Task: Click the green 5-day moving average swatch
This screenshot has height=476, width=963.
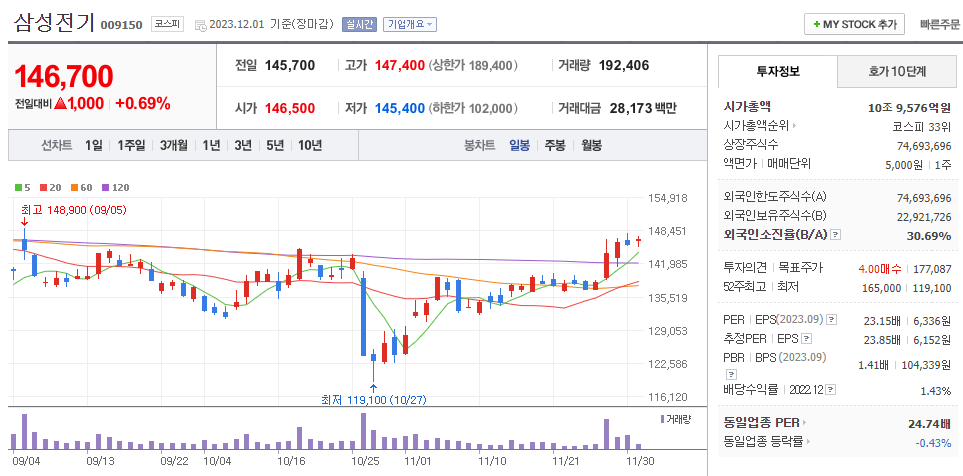Action: (18, 187)
